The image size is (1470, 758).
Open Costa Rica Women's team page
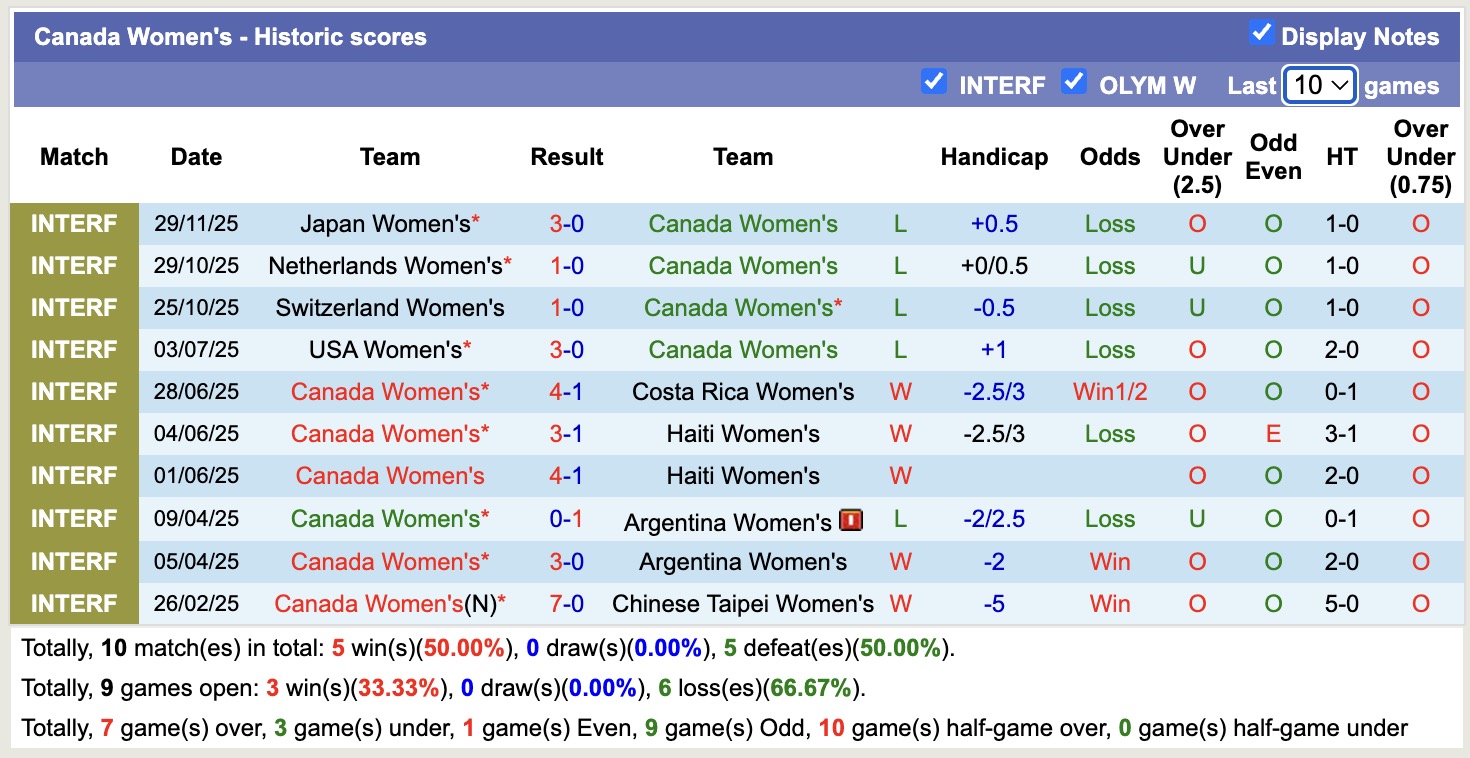743,392
